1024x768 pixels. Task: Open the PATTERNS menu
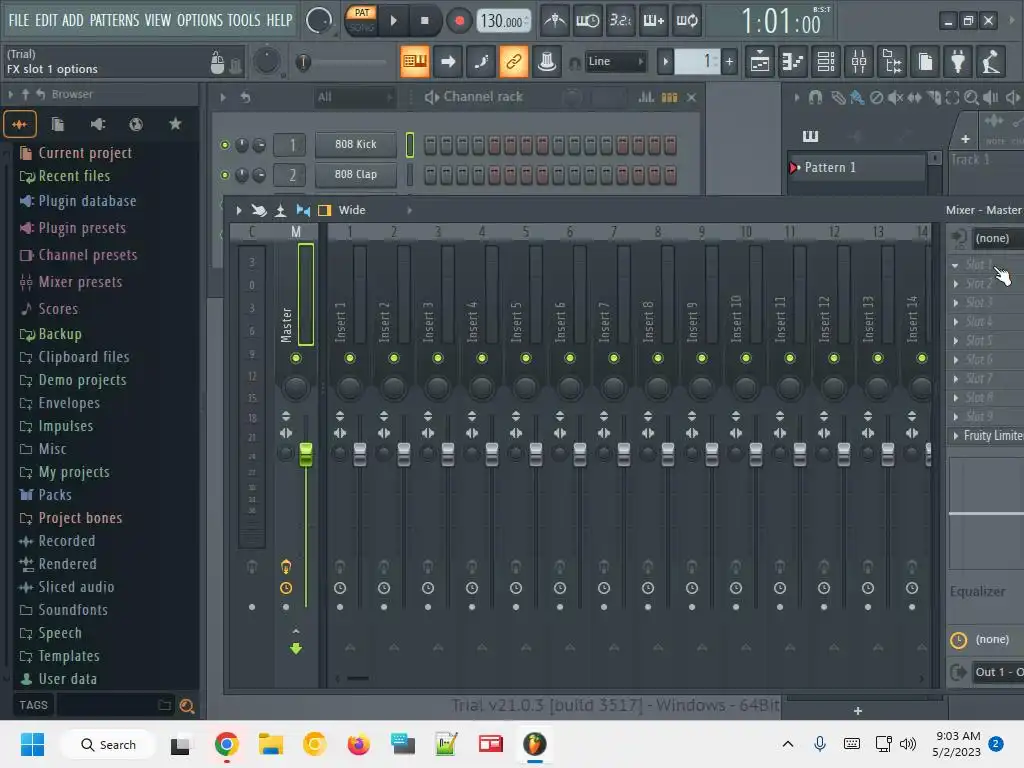click(x=114, y=20)
